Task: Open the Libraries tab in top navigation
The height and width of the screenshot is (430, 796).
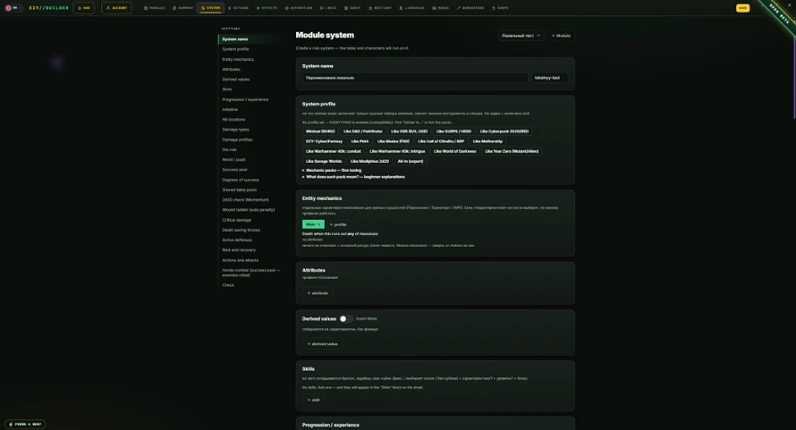Action: (412, 8)
